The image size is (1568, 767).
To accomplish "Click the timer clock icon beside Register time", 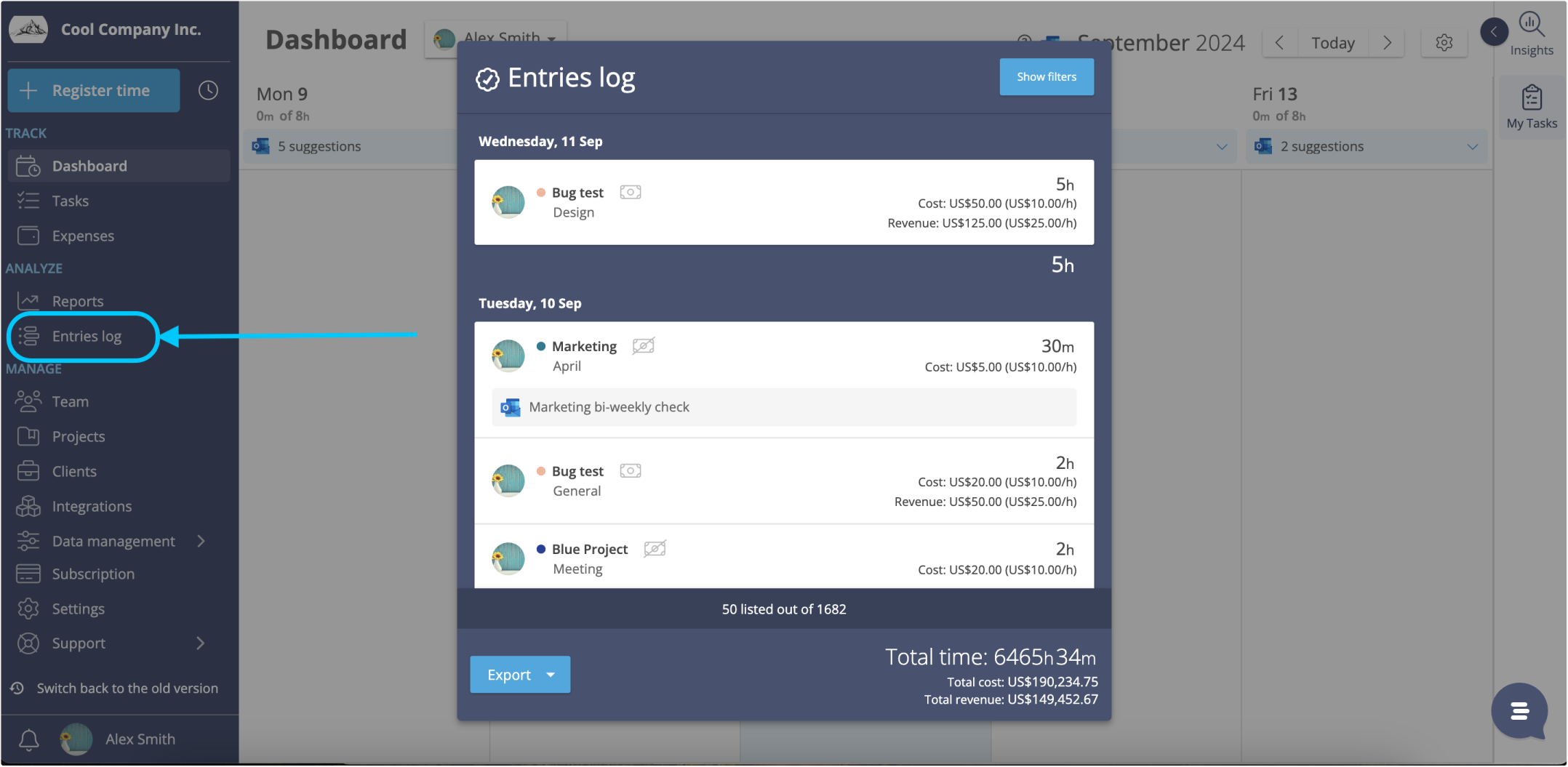I will [208, 91].
